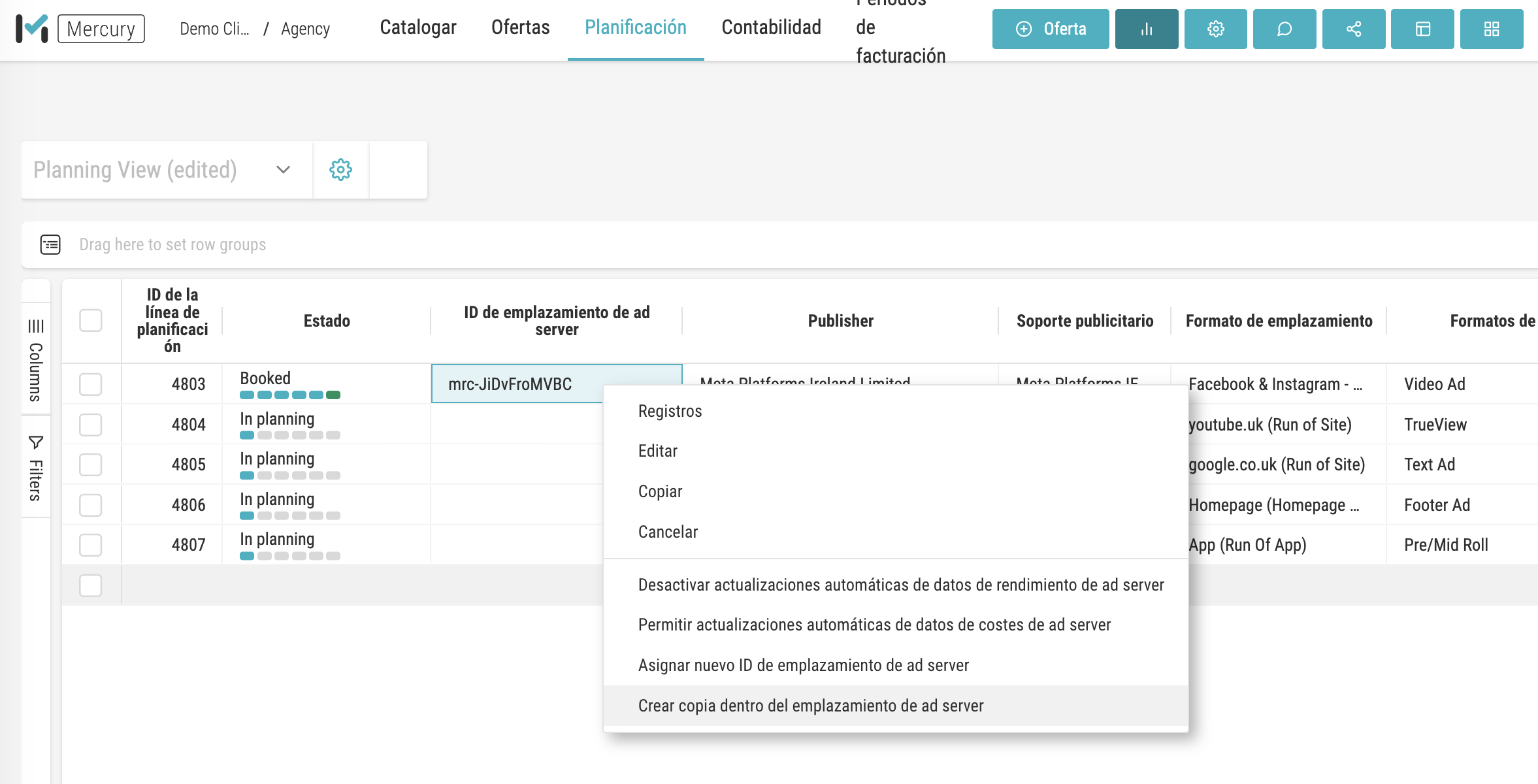Click the bar chart icon button
This screenshot has width=1538, height=784.
click(x=1146, y=29)
